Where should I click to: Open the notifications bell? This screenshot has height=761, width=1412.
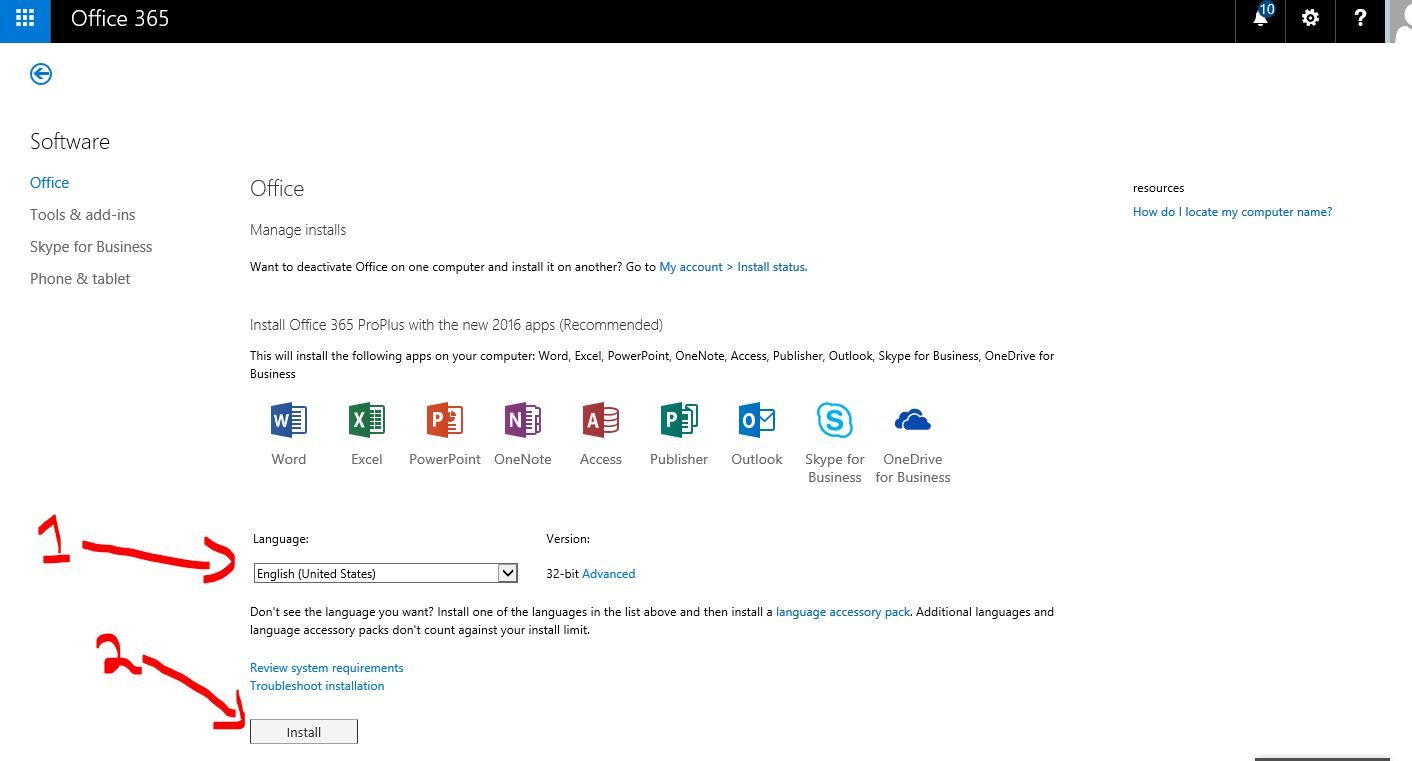[x=1261, y=18]
